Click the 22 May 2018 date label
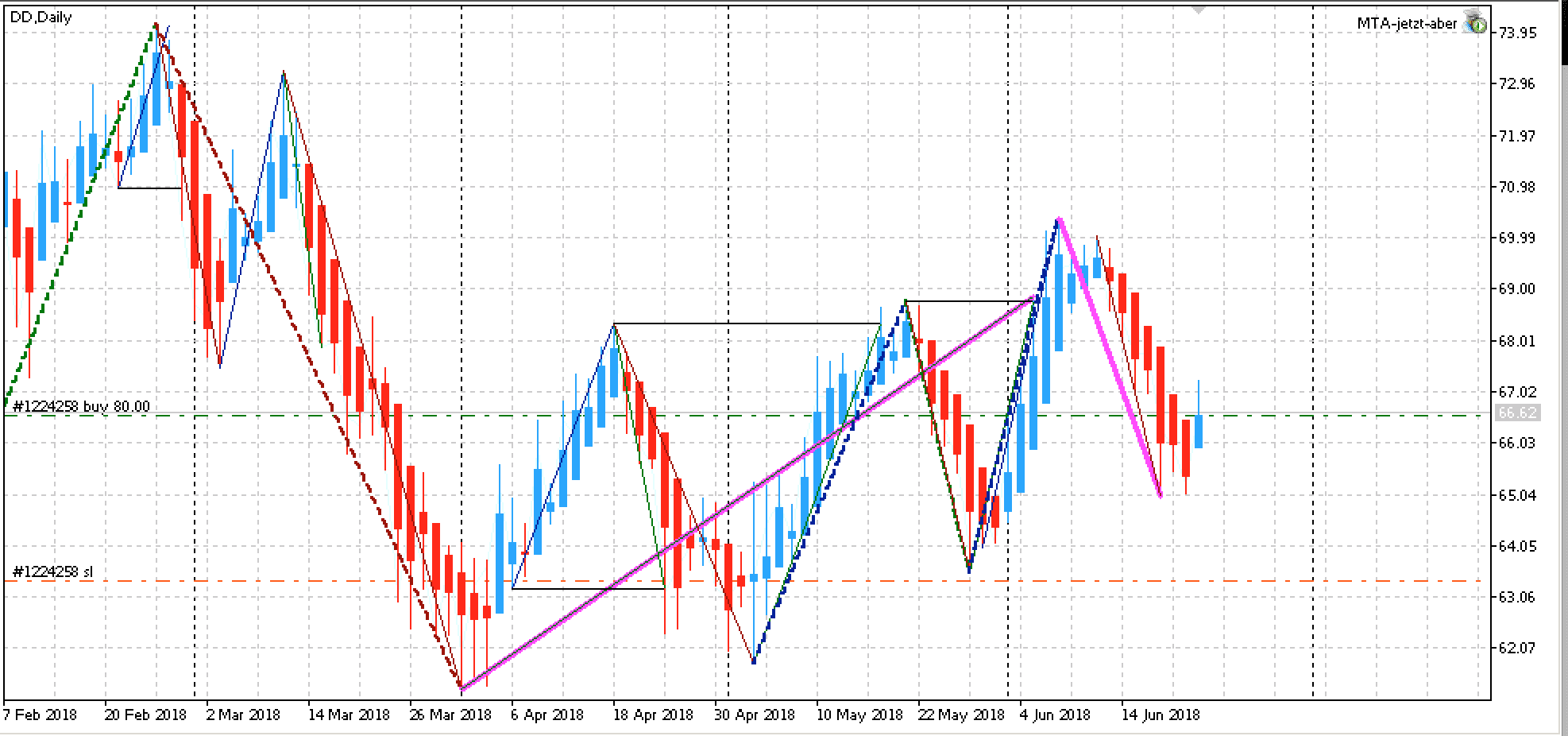The width and height of the screenshot is (1568, 736). tap(961, 715)
